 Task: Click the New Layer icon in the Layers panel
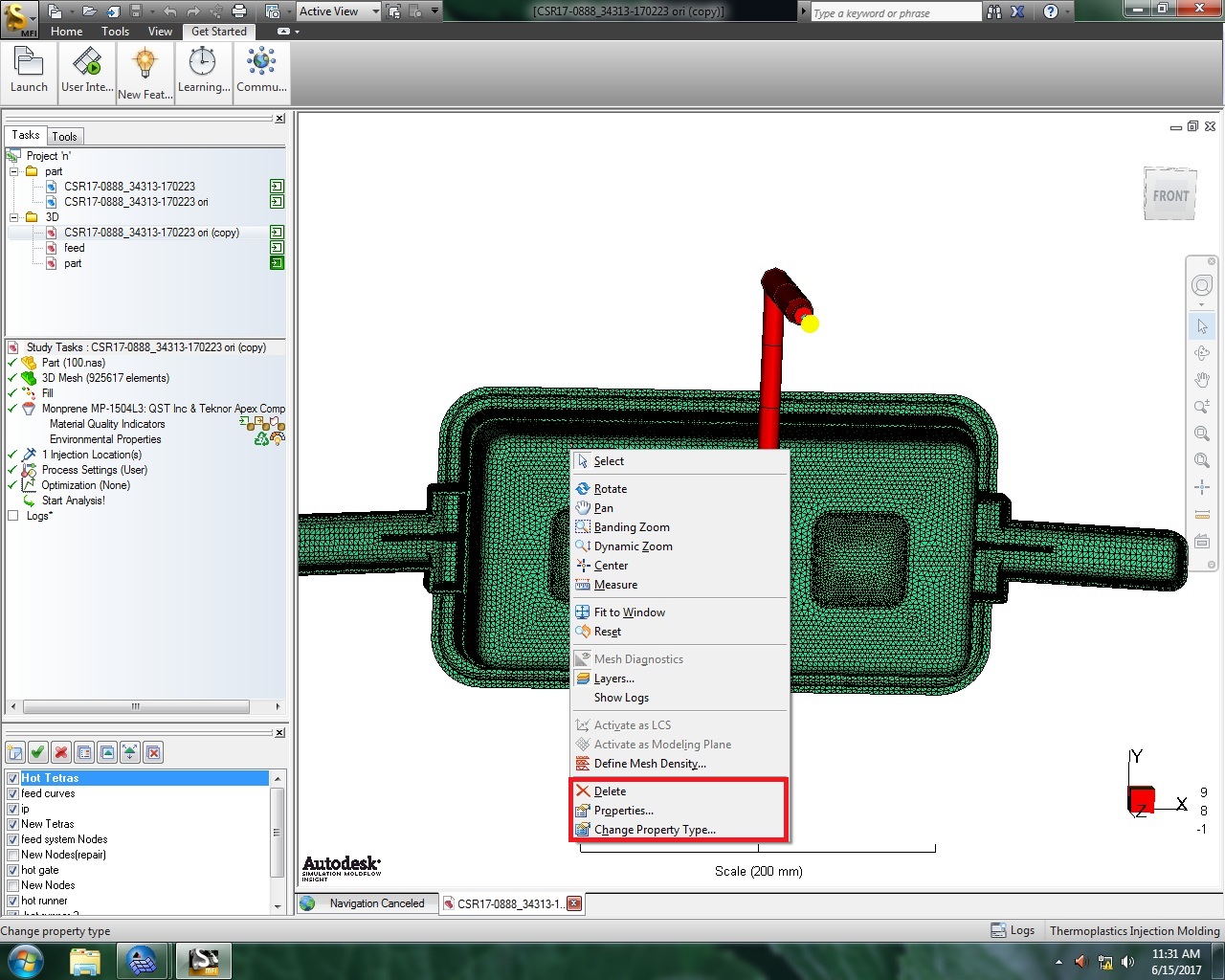(15, 752)
